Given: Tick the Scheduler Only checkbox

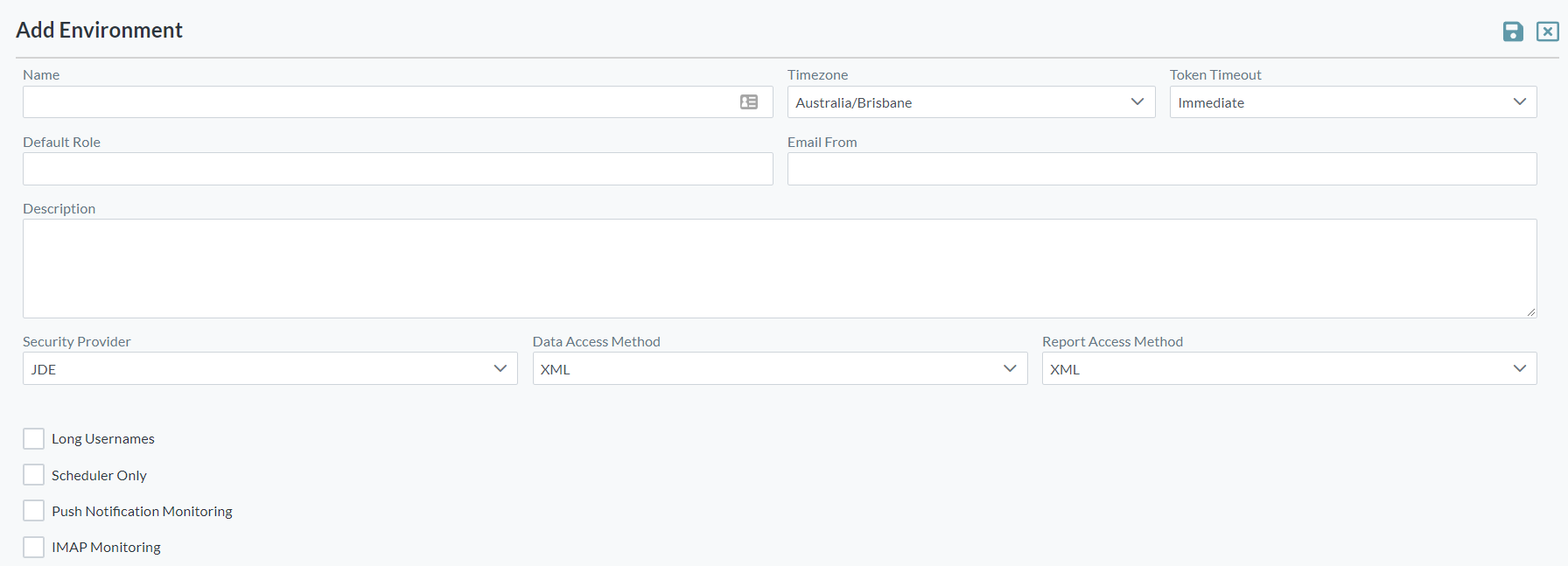Looking at the screenshot, I should click(34, 475).
